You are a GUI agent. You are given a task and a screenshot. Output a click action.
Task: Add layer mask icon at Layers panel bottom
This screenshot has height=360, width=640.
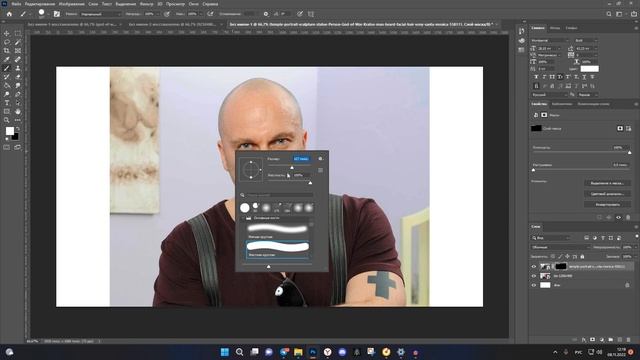[x=592, y=340]
